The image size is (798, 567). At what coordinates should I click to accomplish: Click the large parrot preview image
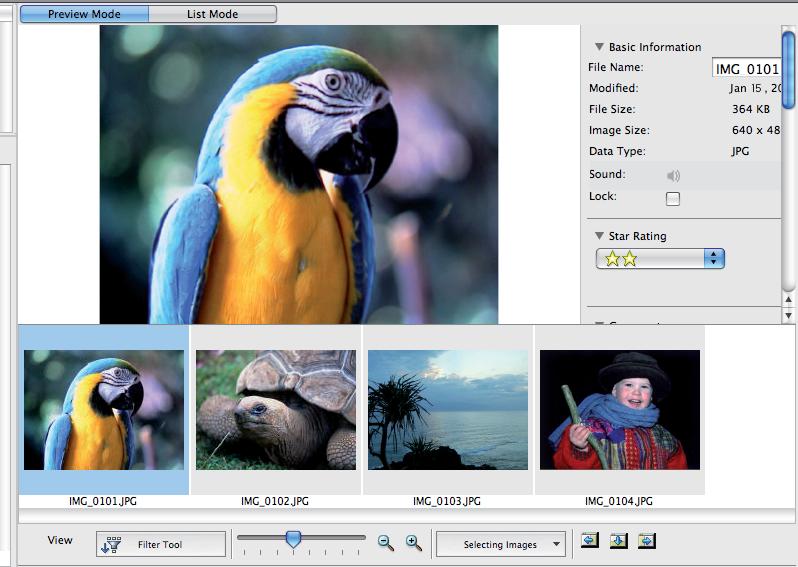[299, 175]
